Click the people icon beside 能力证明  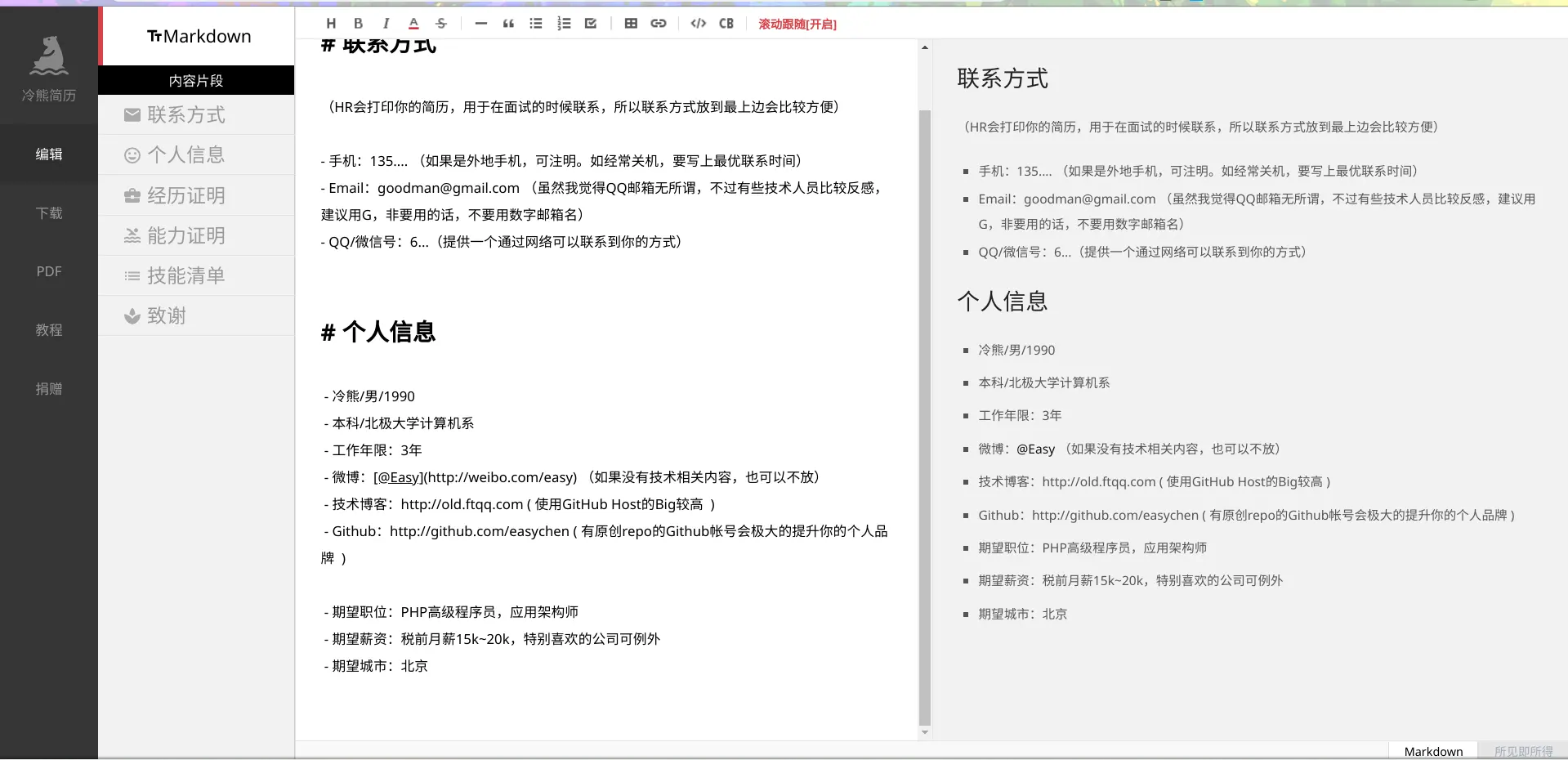point(132,235)
